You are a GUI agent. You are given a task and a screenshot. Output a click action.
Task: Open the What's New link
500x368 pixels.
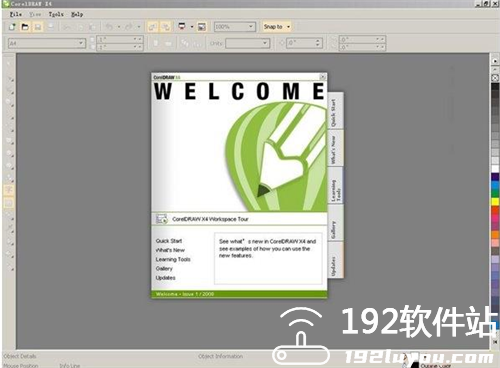click(170, 250)
